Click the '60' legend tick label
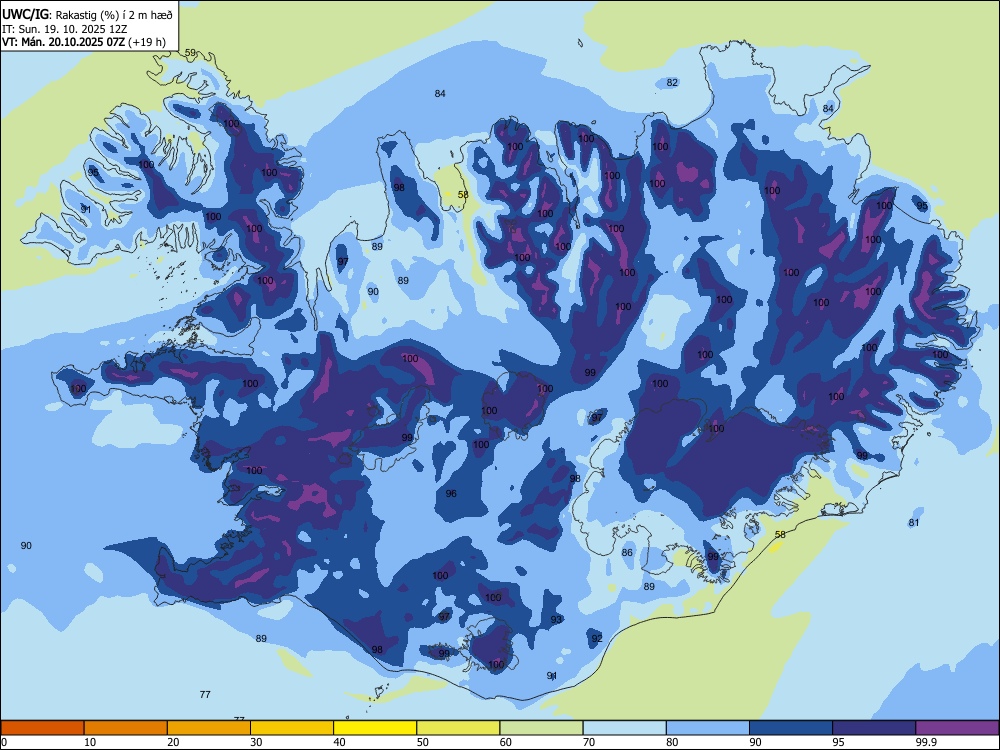1000x750 pixels. [x=506, y=742]
